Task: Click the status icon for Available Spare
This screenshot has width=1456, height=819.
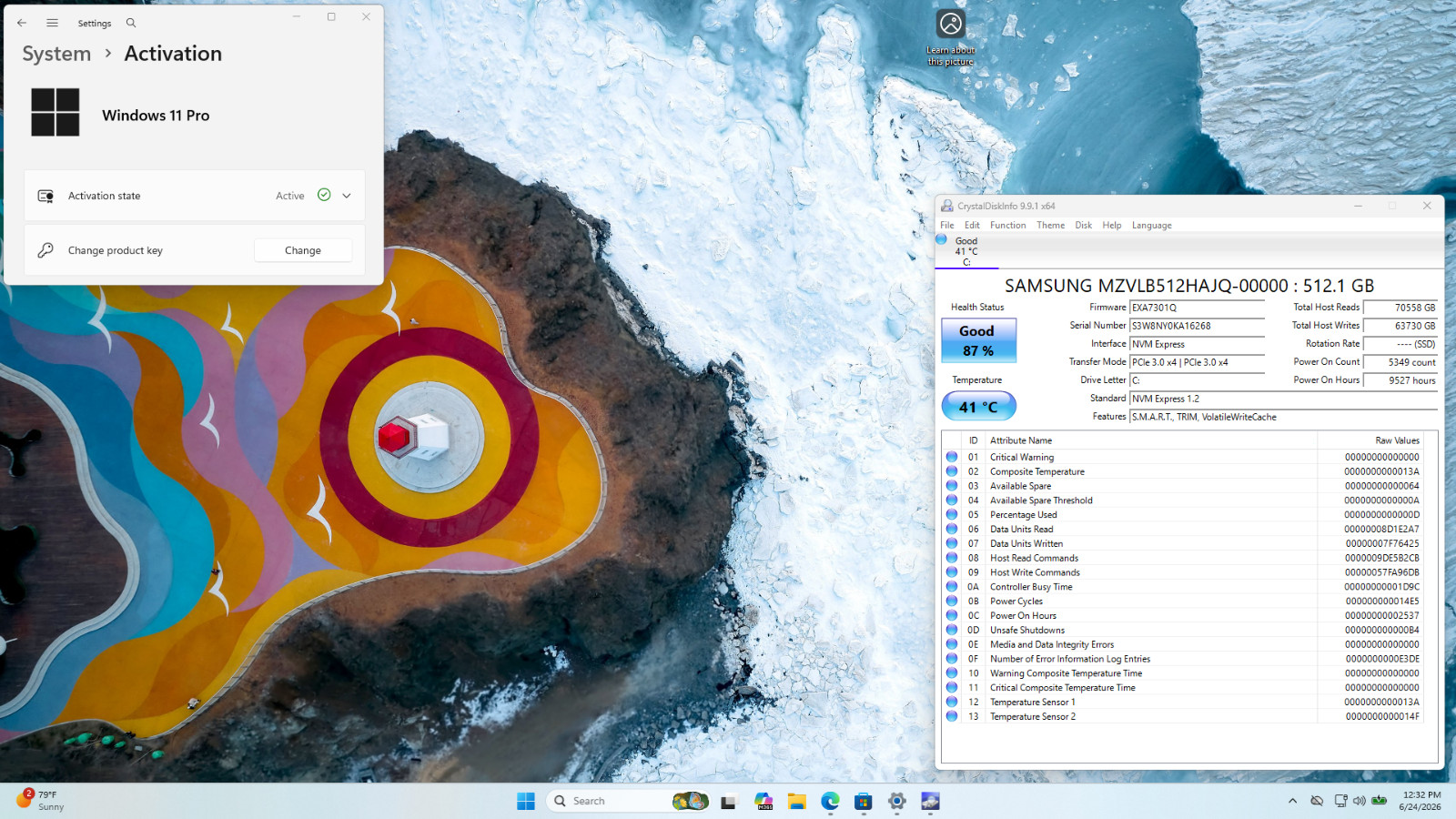Action: coord(952,486)
